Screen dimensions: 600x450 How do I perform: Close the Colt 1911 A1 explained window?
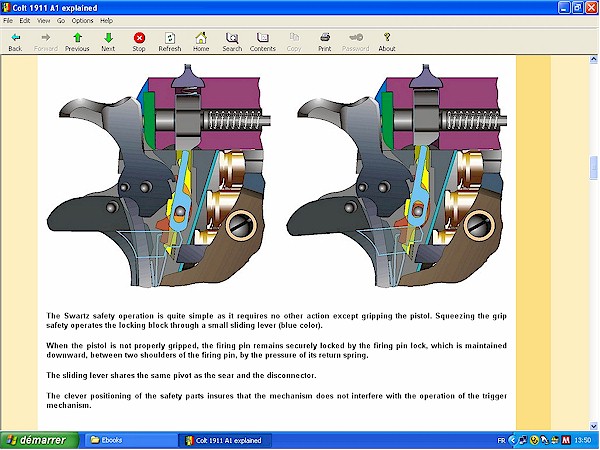(592, 8)
